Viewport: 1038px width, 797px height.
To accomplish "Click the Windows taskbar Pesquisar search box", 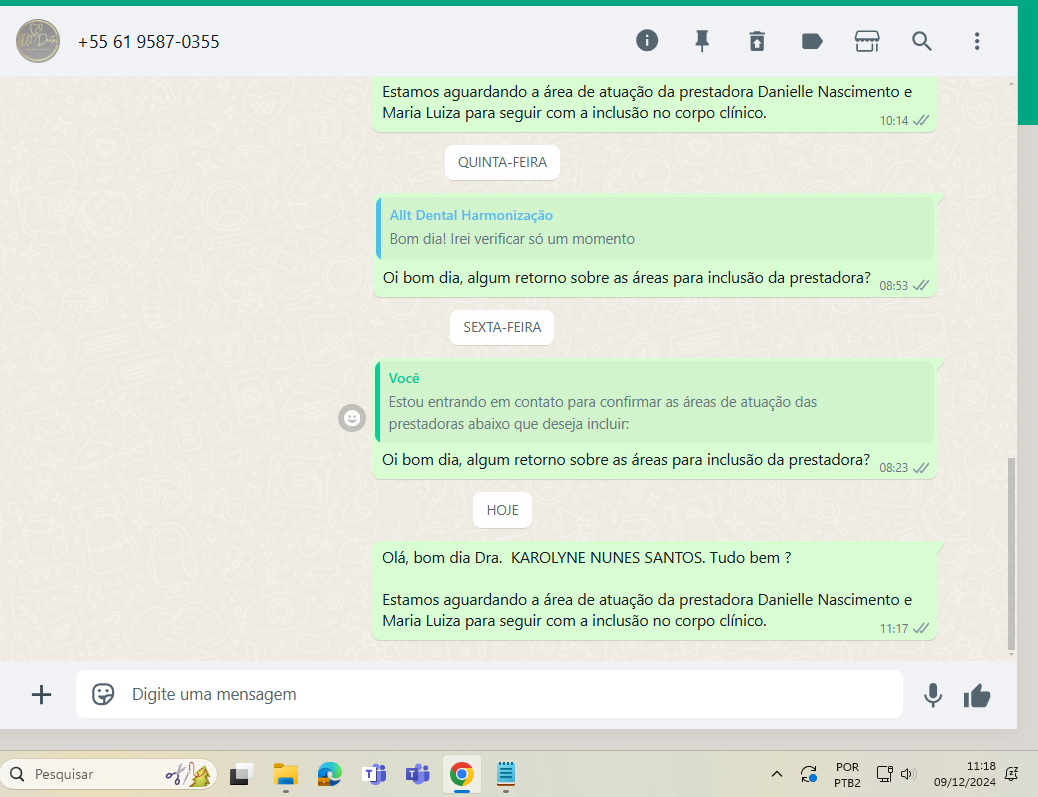I will (x=109, y=774).
